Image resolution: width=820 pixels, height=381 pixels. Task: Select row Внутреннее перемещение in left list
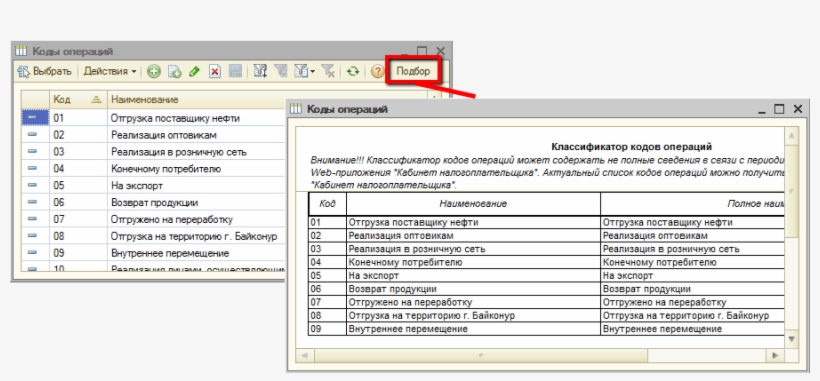[153, 253]
